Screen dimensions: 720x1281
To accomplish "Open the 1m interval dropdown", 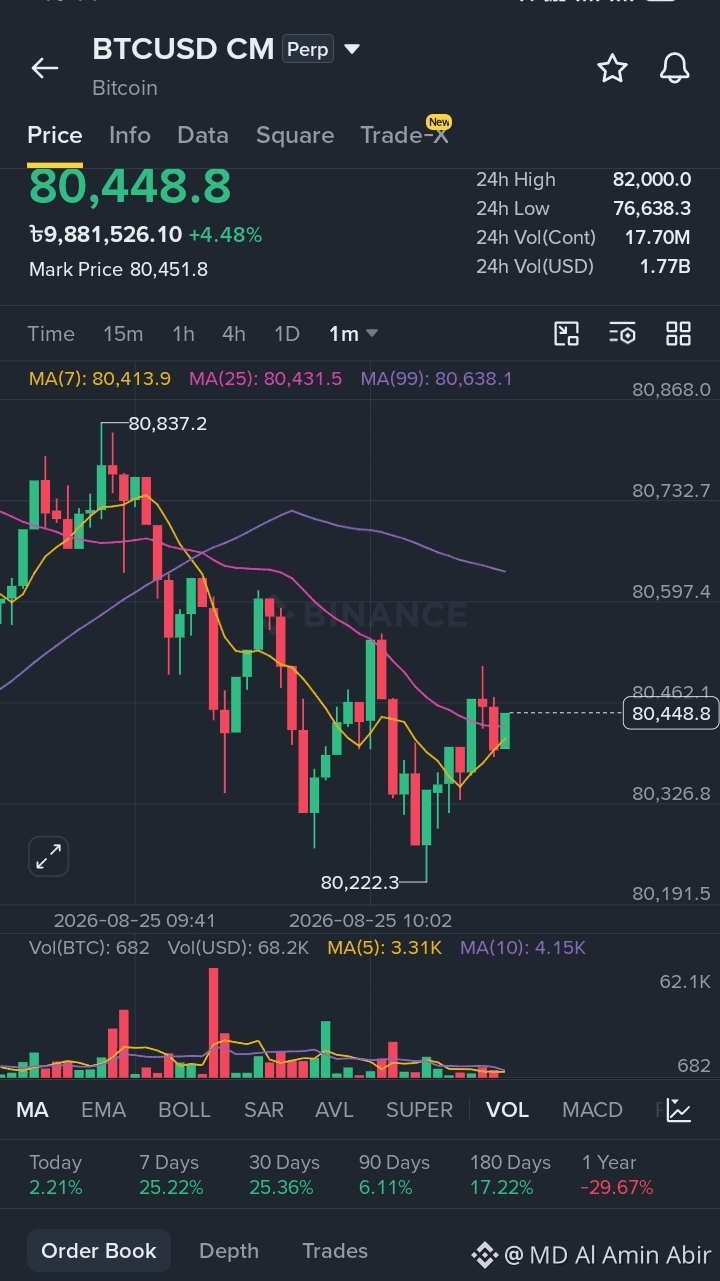I will [x=353, y=334].
